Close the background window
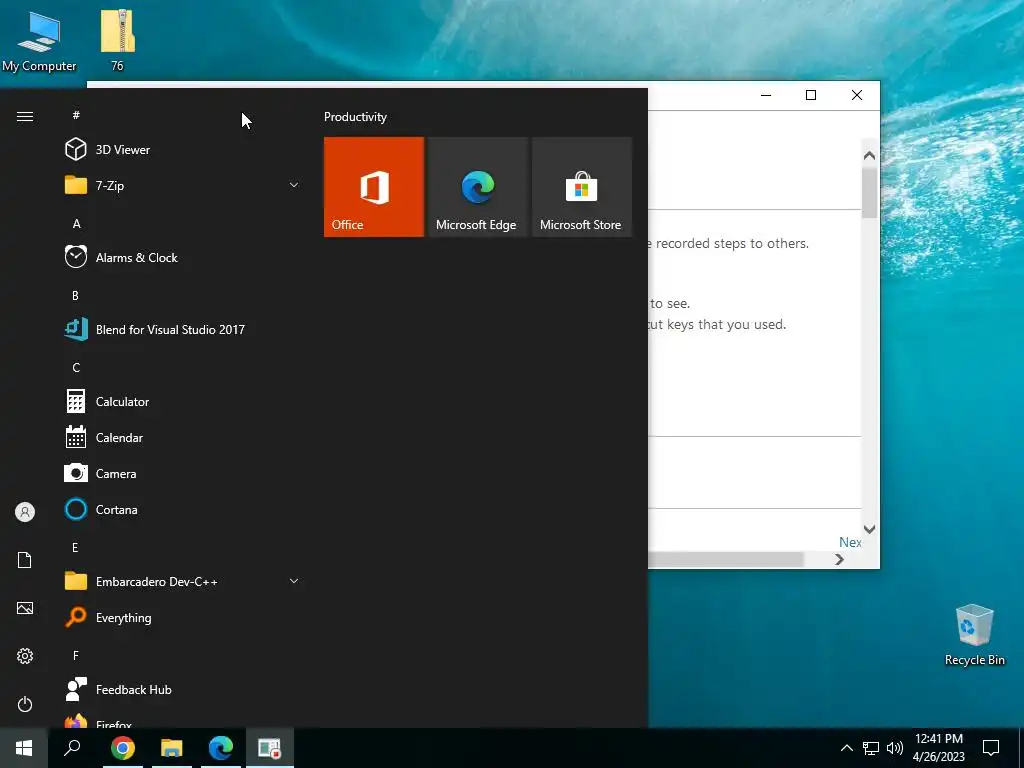The height and width of the screenshot is (768, 1024). click(857, 95)
